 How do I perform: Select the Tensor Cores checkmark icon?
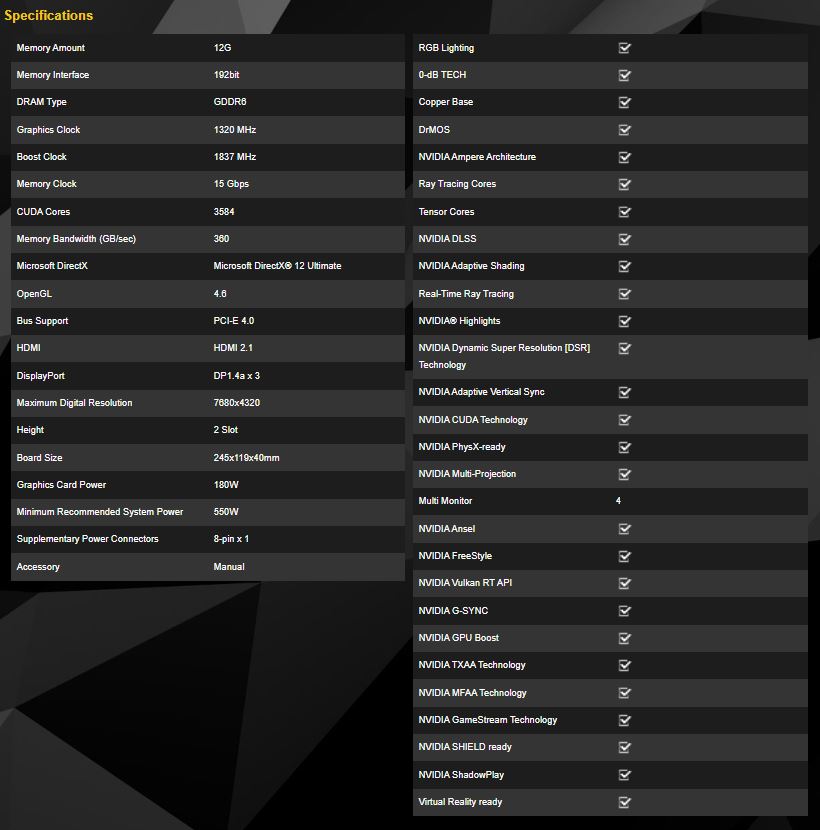pyautogui.click(x=625, y=212)
